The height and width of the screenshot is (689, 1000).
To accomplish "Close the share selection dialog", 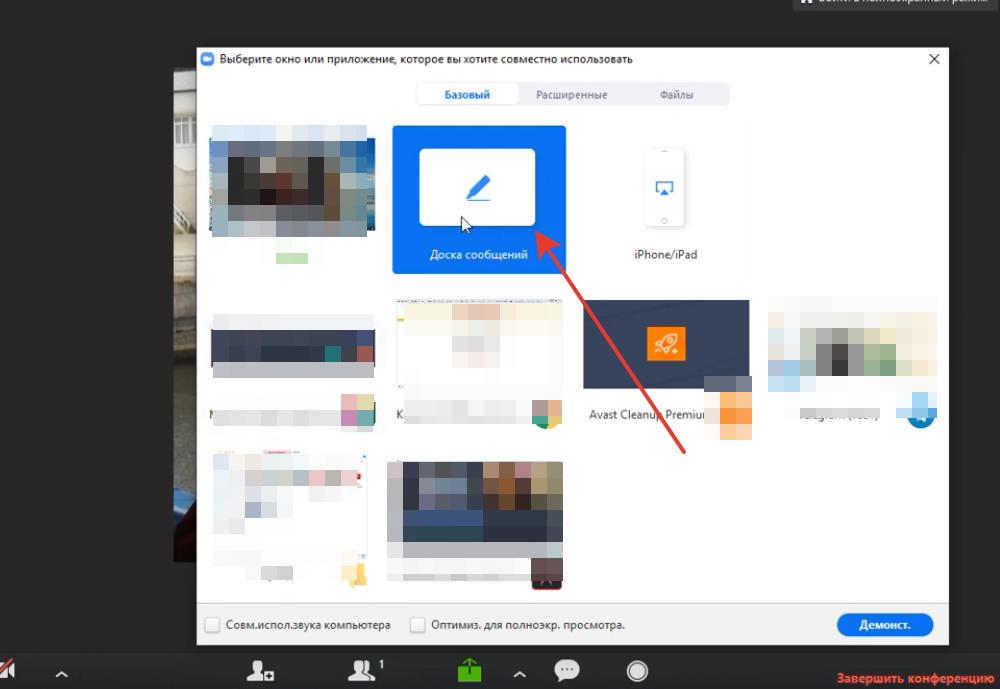I will [x=934, y=59].
